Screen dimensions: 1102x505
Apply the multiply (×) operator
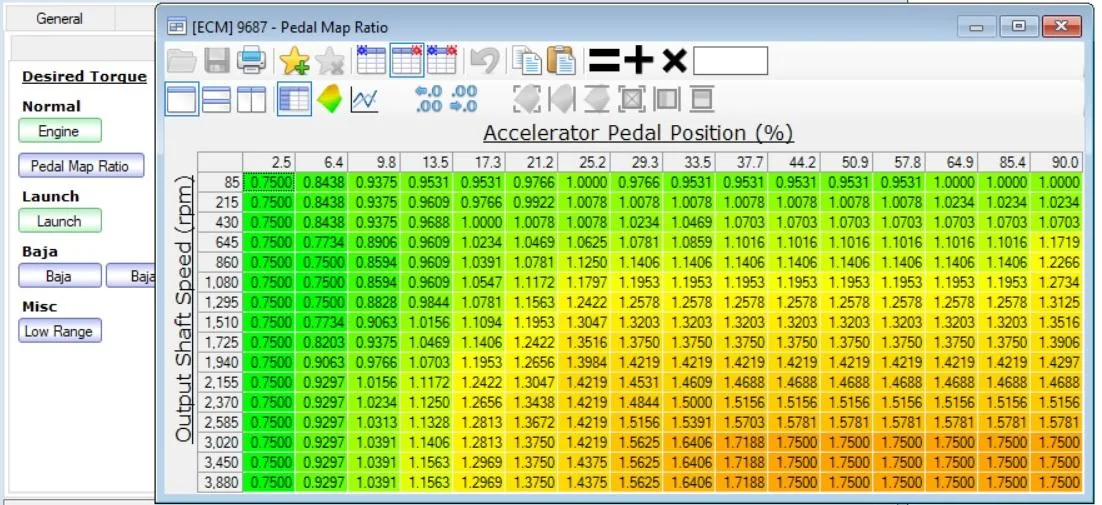pyautogui.click(x=674, y=61)
